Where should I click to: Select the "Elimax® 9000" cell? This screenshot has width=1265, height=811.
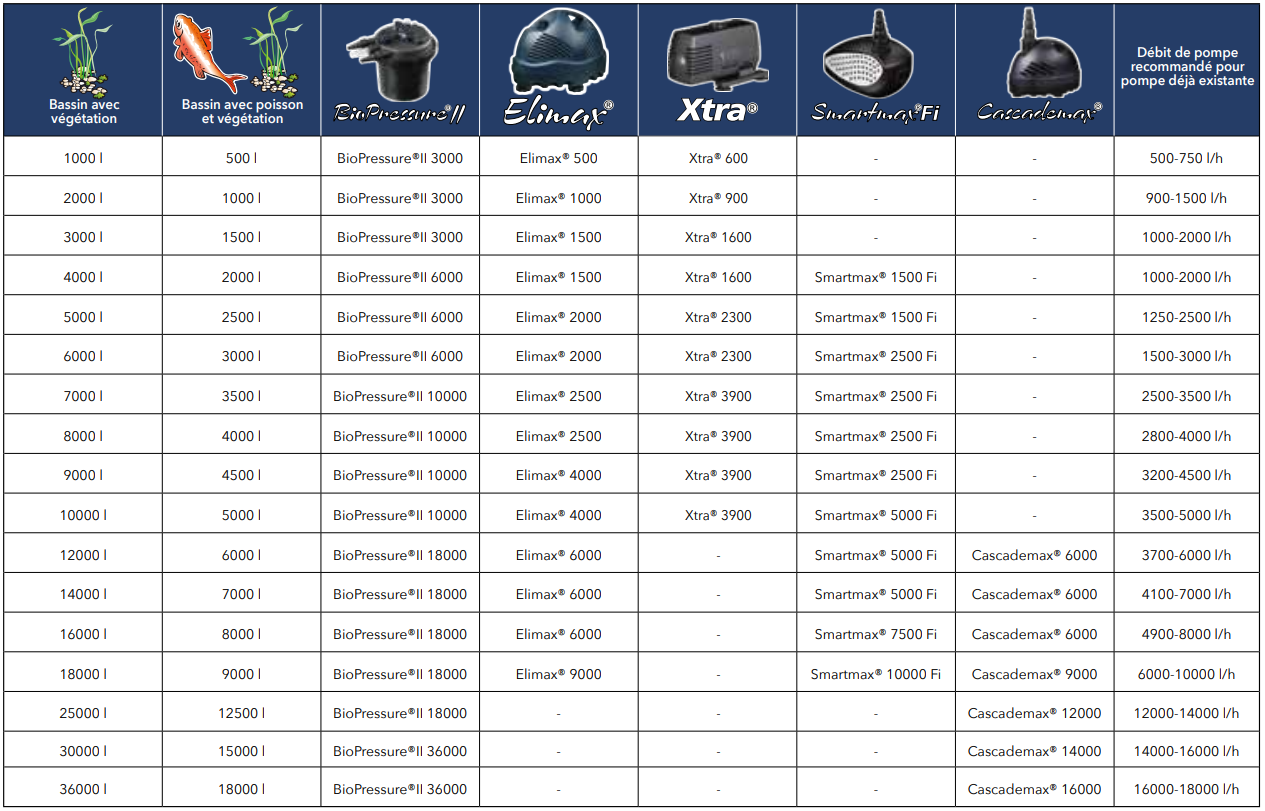tap(559, 674)
